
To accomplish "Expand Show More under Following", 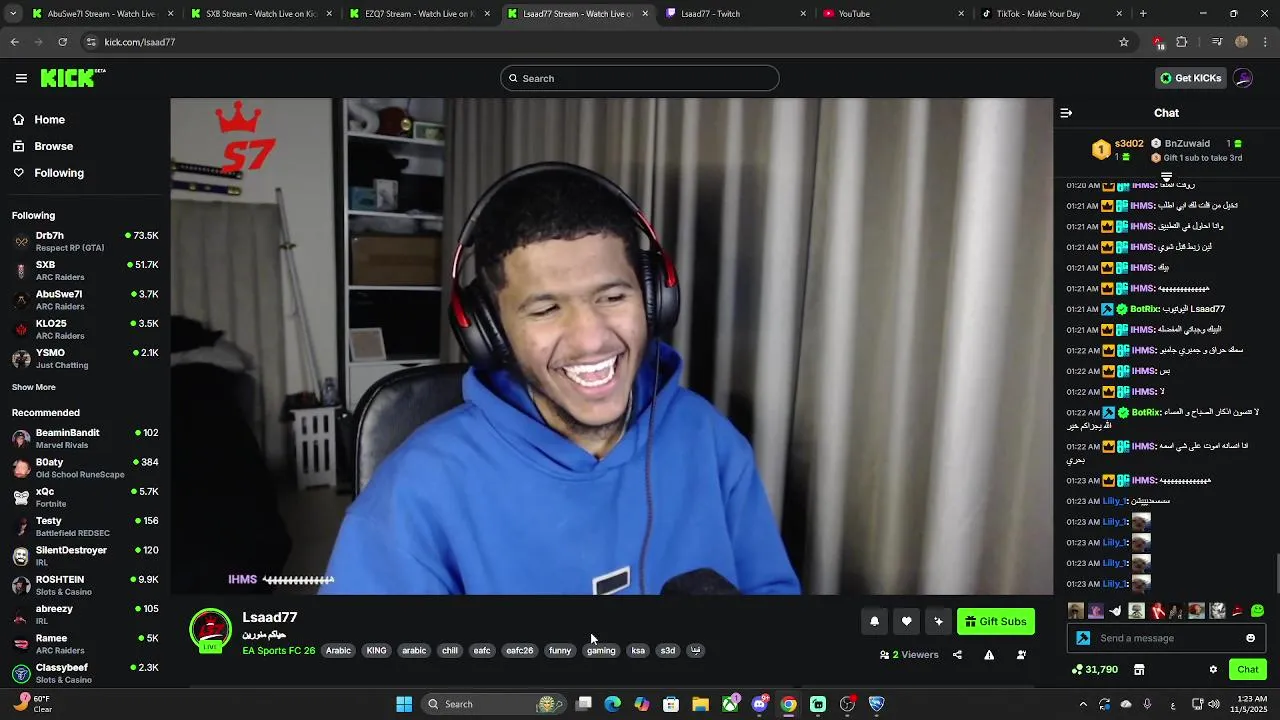I will click(34, 387).
